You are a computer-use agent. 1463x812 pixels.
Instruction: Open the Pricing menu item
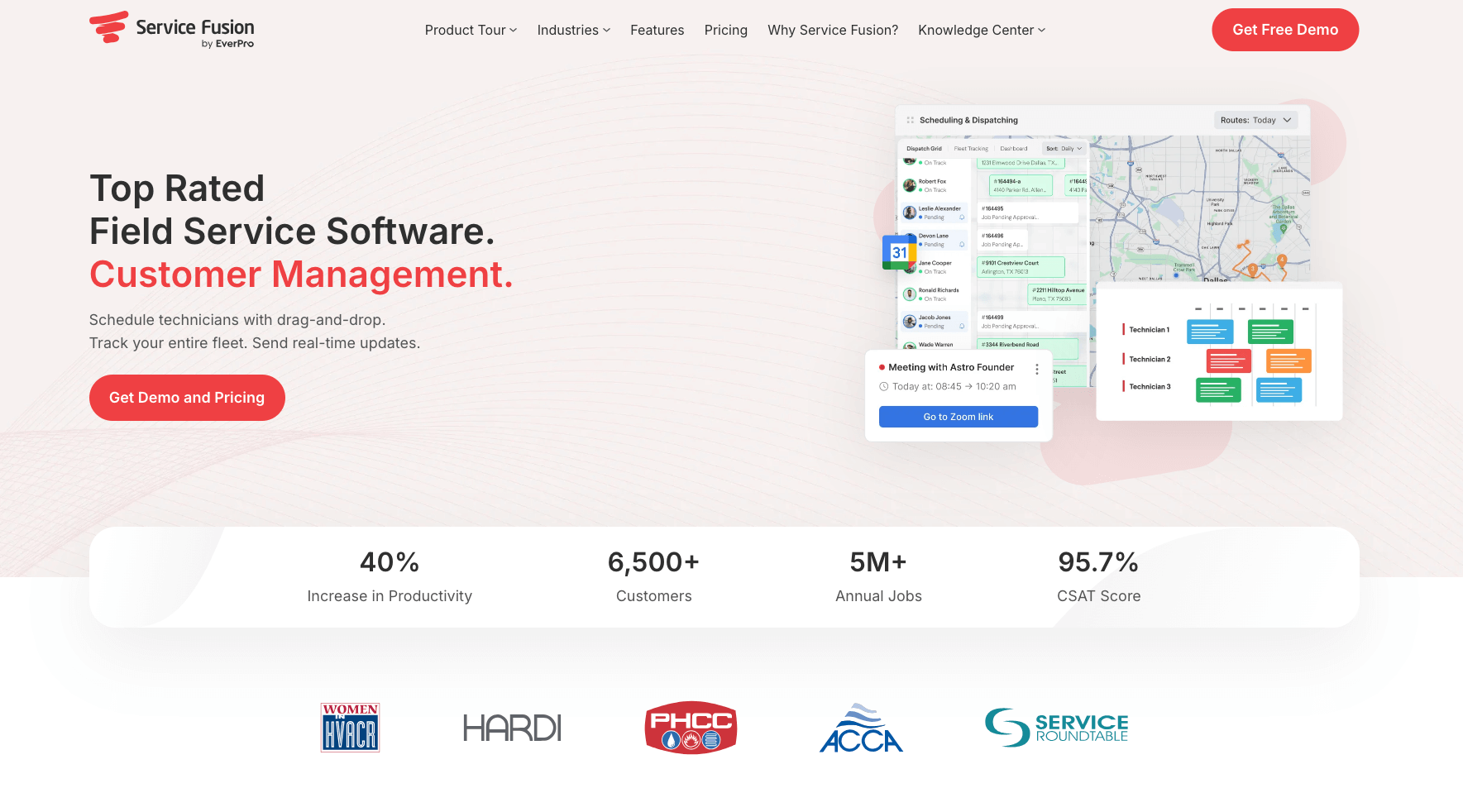[x=725, y=30]
